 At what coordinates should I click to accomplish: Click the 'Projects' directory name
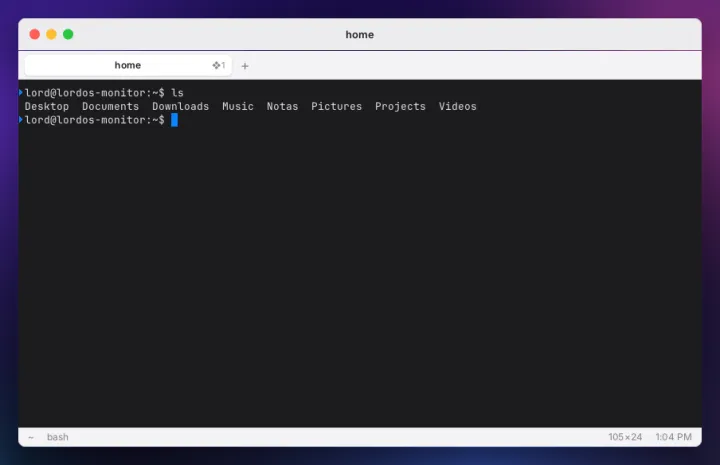(400, 106)
